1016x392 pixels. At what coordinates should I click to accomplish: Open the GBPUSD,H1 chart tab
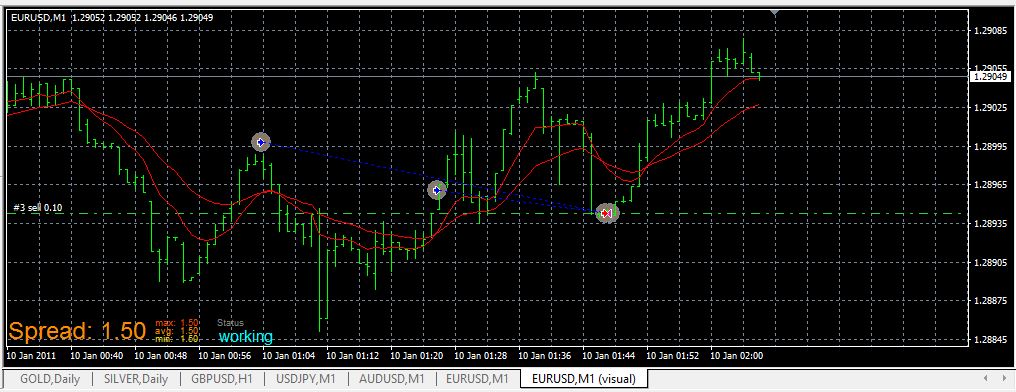[x=222, y=379]
